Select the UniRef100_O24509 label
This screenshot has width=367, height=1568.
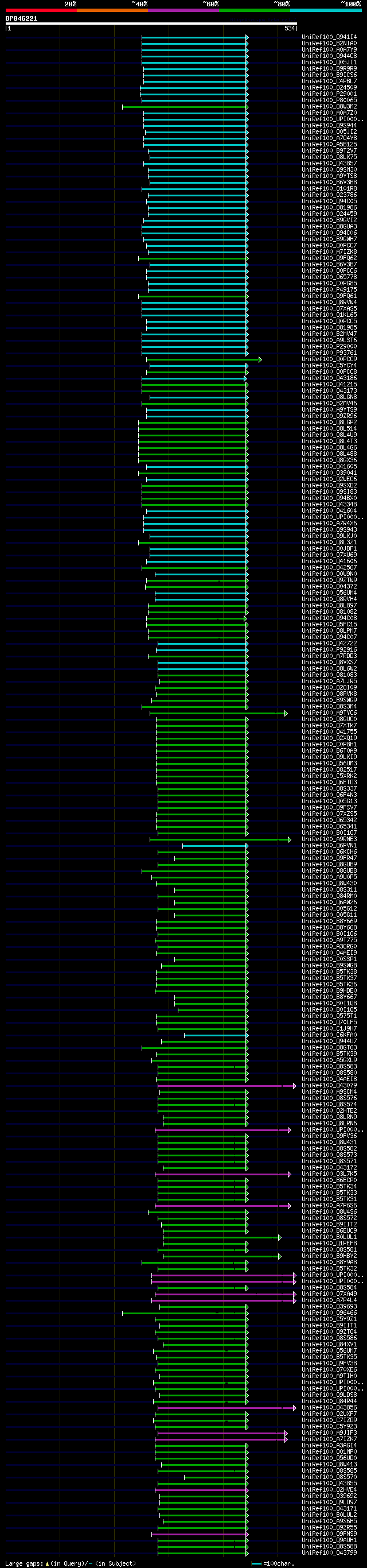tap(329, 88)
